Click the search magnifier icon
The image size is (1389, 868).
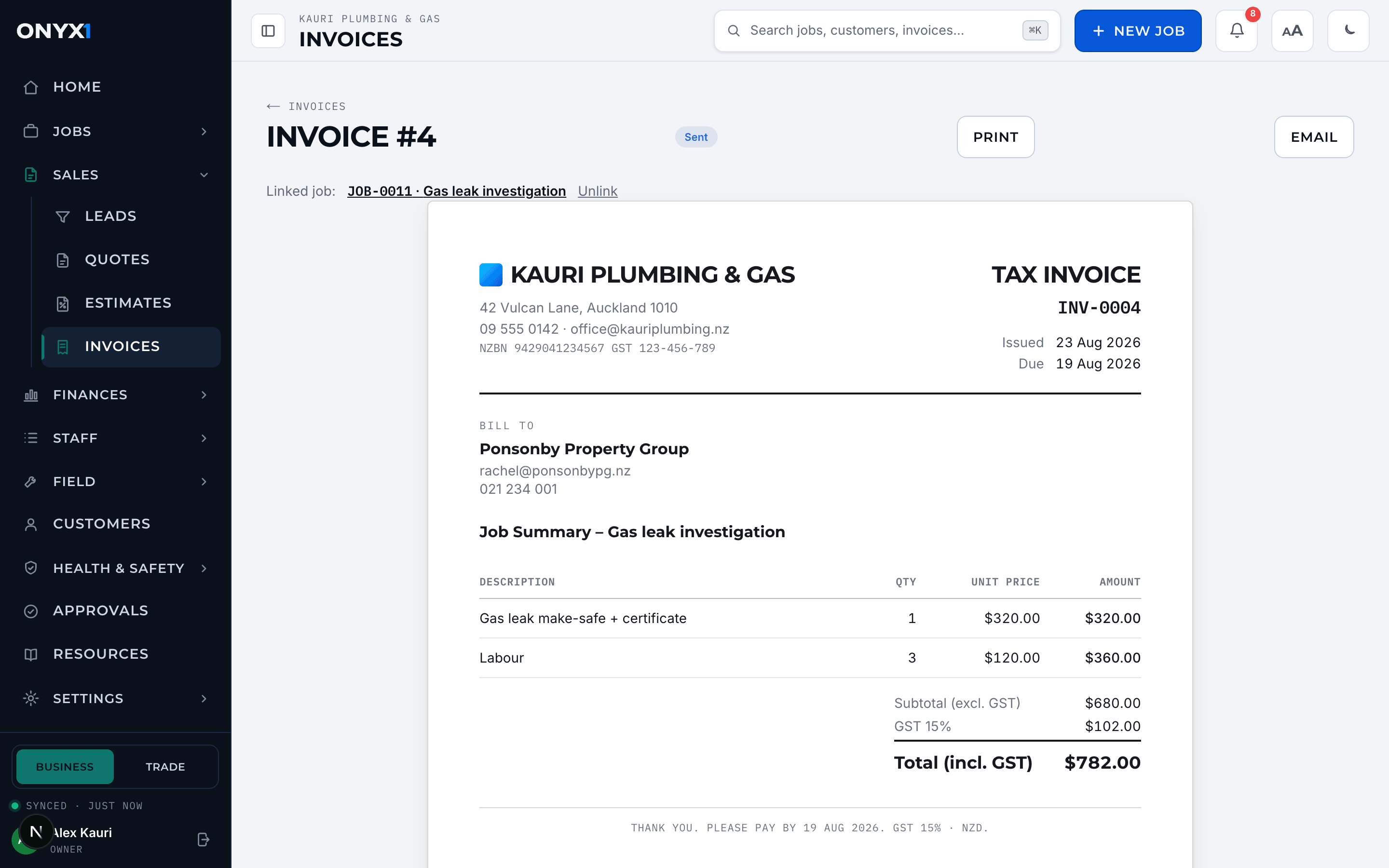coord(734,30)
